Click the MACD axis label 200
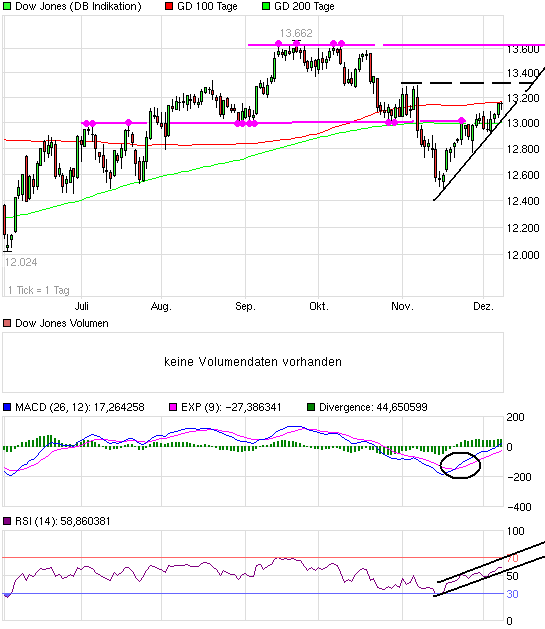Viewport: 545px width, 629px height. click(x=515, y=417)
